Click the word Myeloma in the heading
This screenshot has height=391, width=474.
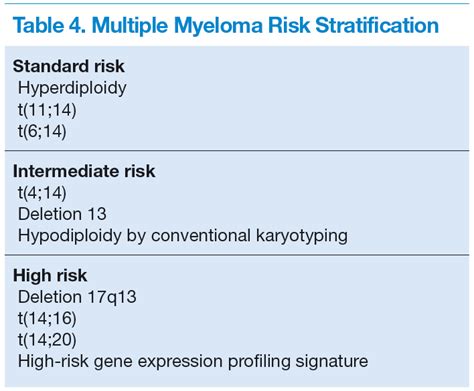[x=218, y=26]
